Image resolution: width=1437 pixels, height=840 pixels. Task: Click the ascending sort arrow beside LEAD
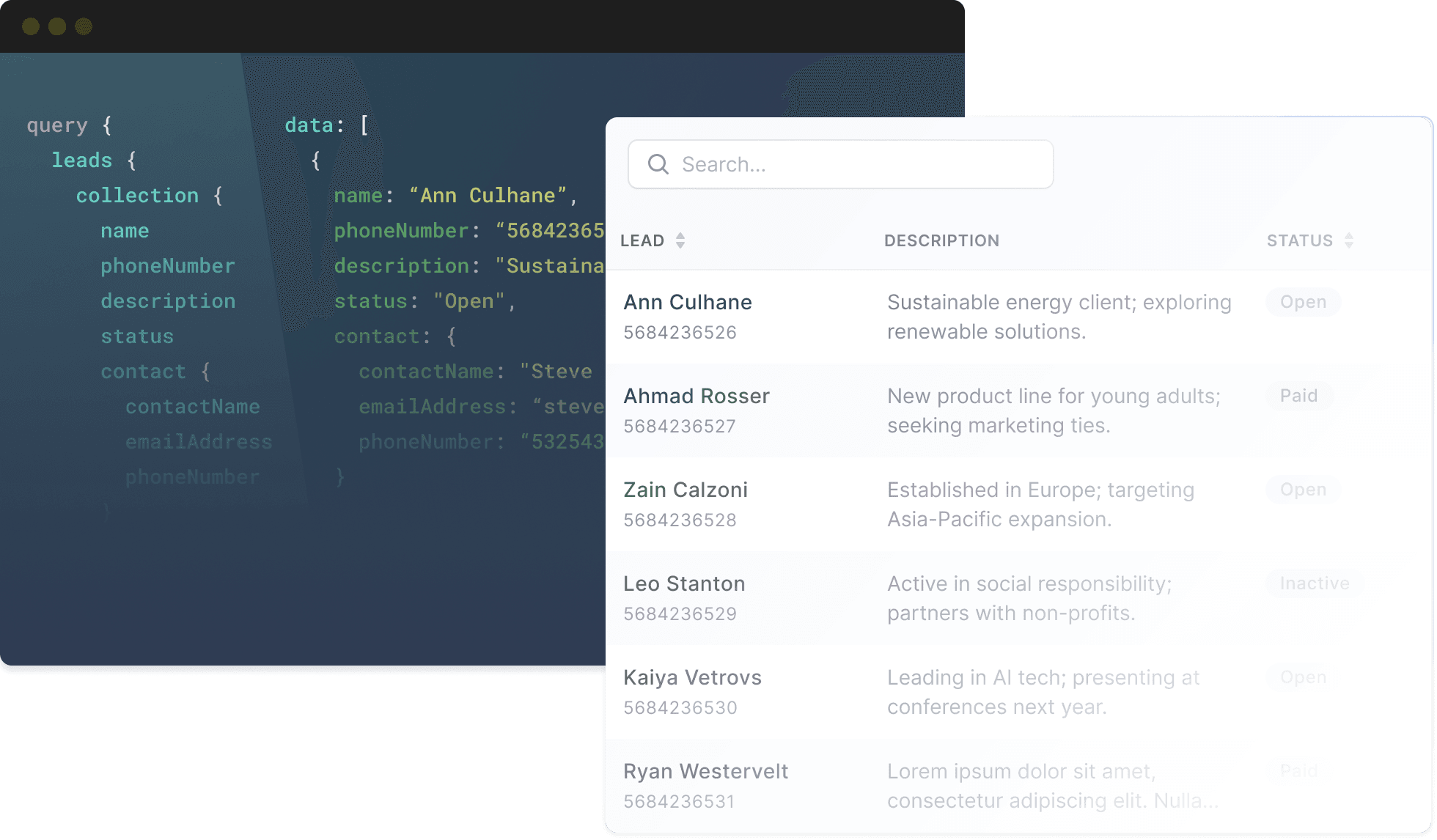click(680, 235)
